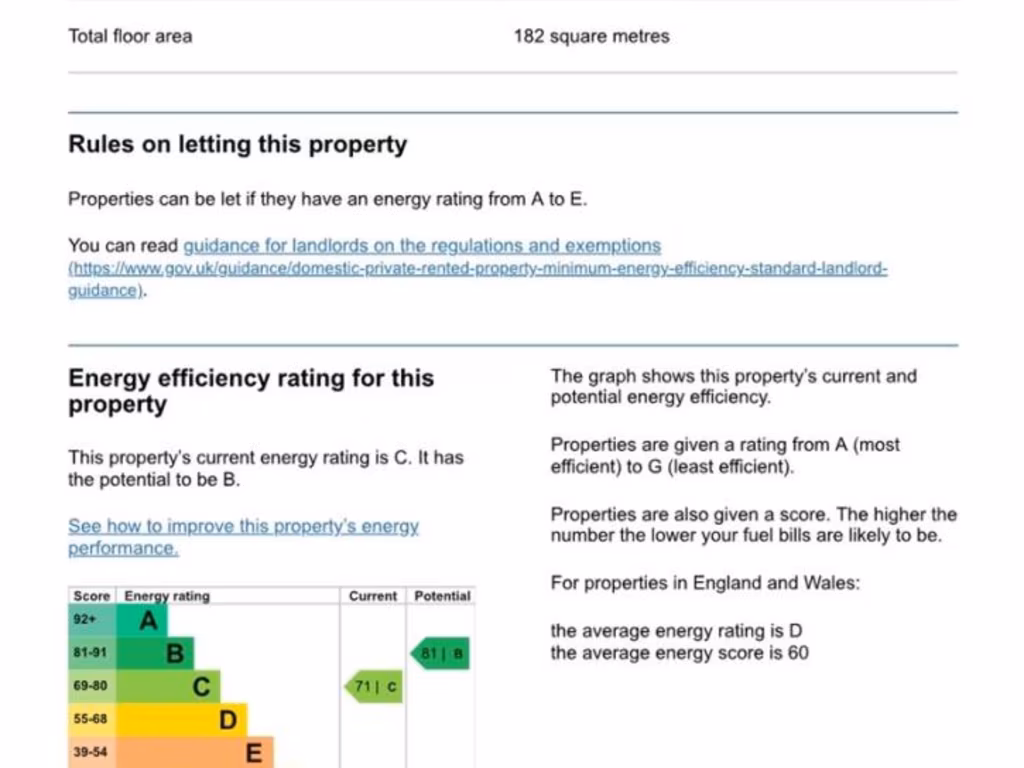Image resolution: width=1024 pixels, height=768 pixels.
Task: Click the Current column header
Action: click(x=373, y=596)
